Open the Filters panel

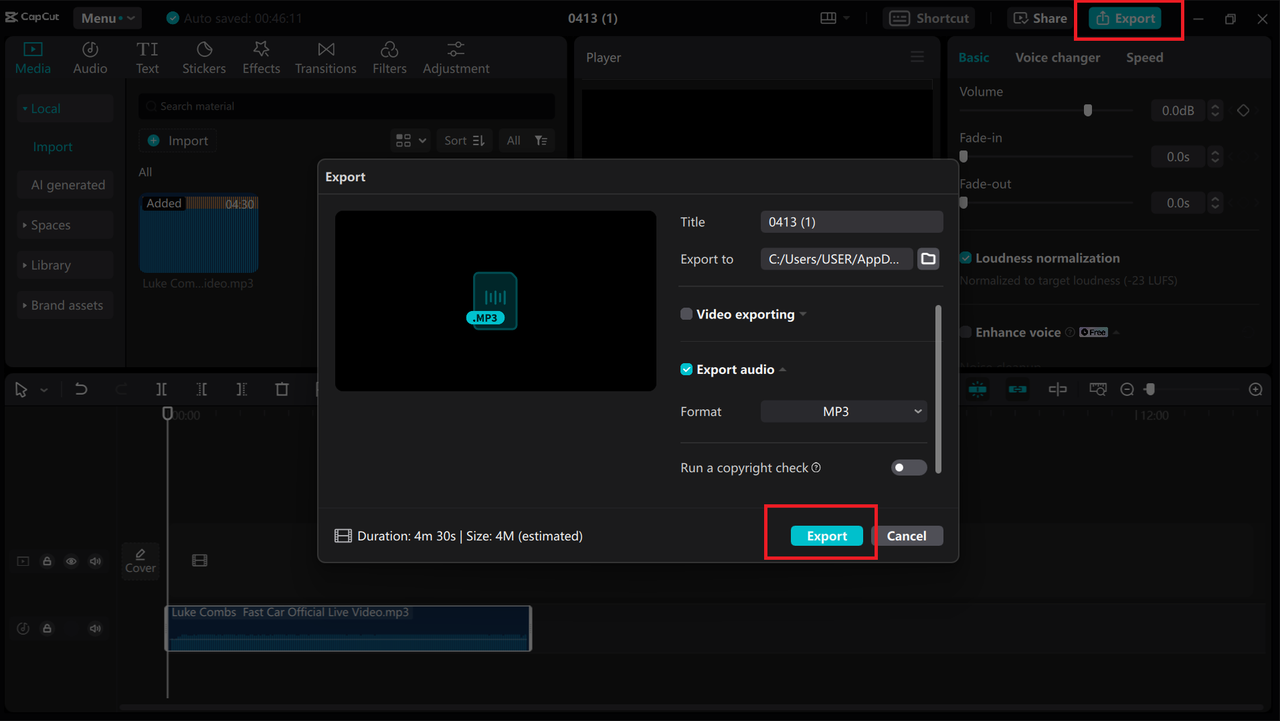click(389, 56)
